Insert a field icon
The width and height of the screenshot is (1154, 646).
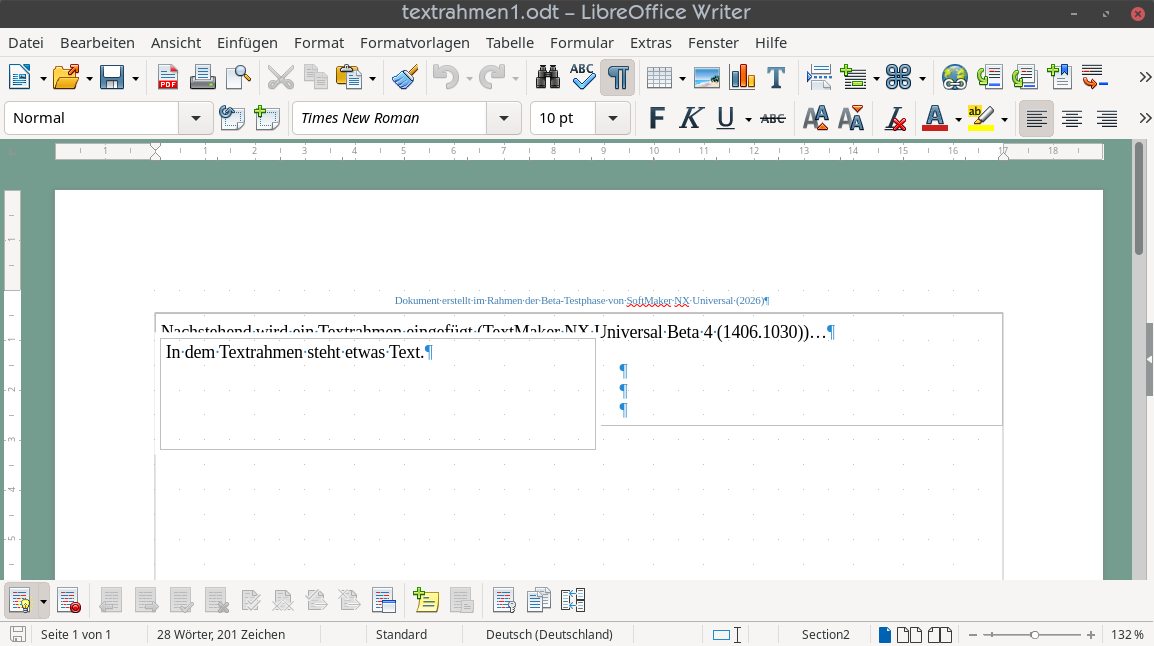tap(853, 77)
